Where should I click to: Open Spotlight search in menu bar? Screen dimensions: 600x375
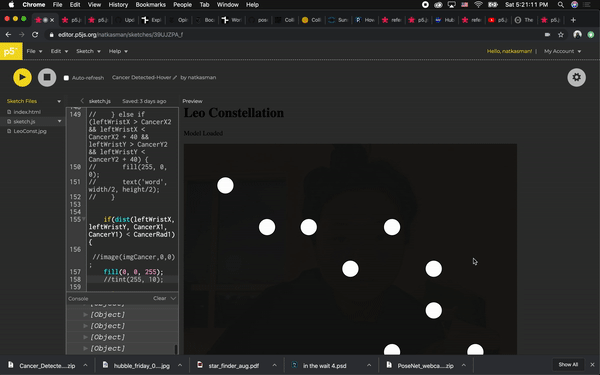pyautogui.click(x=561, y=5)
